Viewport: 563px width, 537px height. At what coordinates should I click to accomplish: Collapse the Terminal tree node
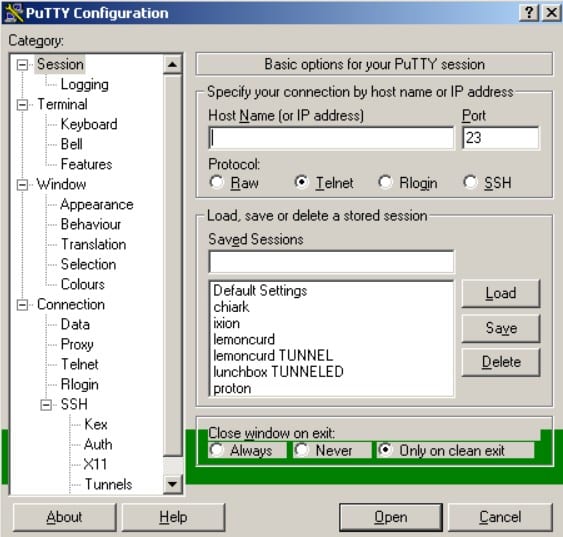pyautogui.click(x=22, y=104)
